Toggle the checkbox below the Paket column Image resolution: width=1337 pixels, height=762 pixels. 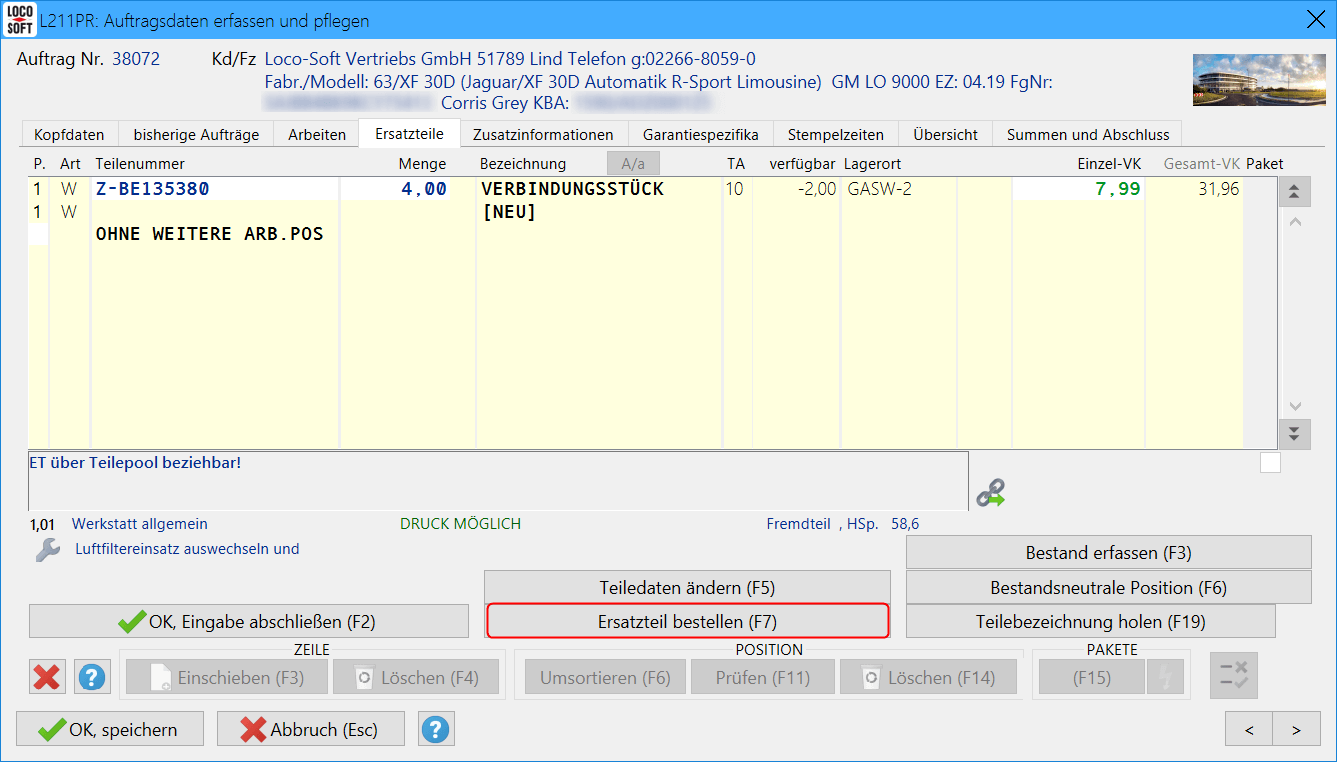[1270, 462]
